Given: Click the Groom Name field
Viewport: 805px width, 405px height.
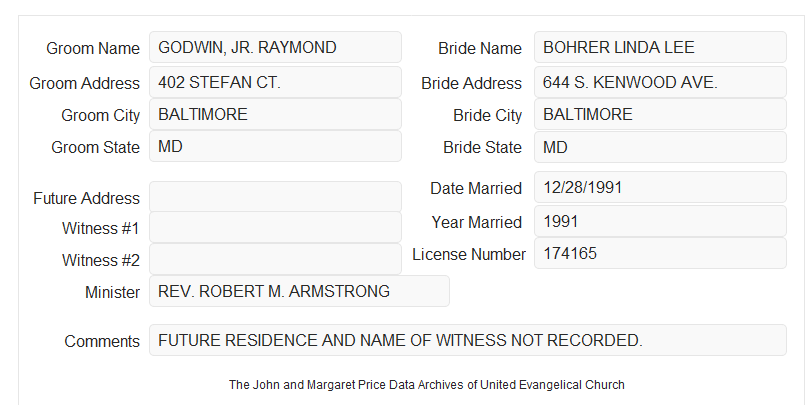Looking at the screenshot, I should click(x=275, y=47).
